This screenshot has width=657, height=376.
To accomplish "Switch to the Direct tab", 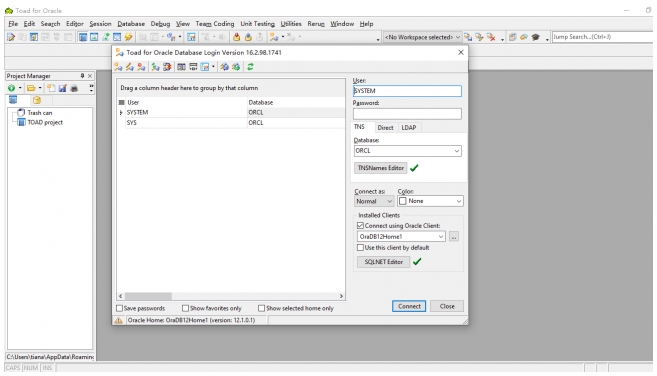I will coord(385,127).
